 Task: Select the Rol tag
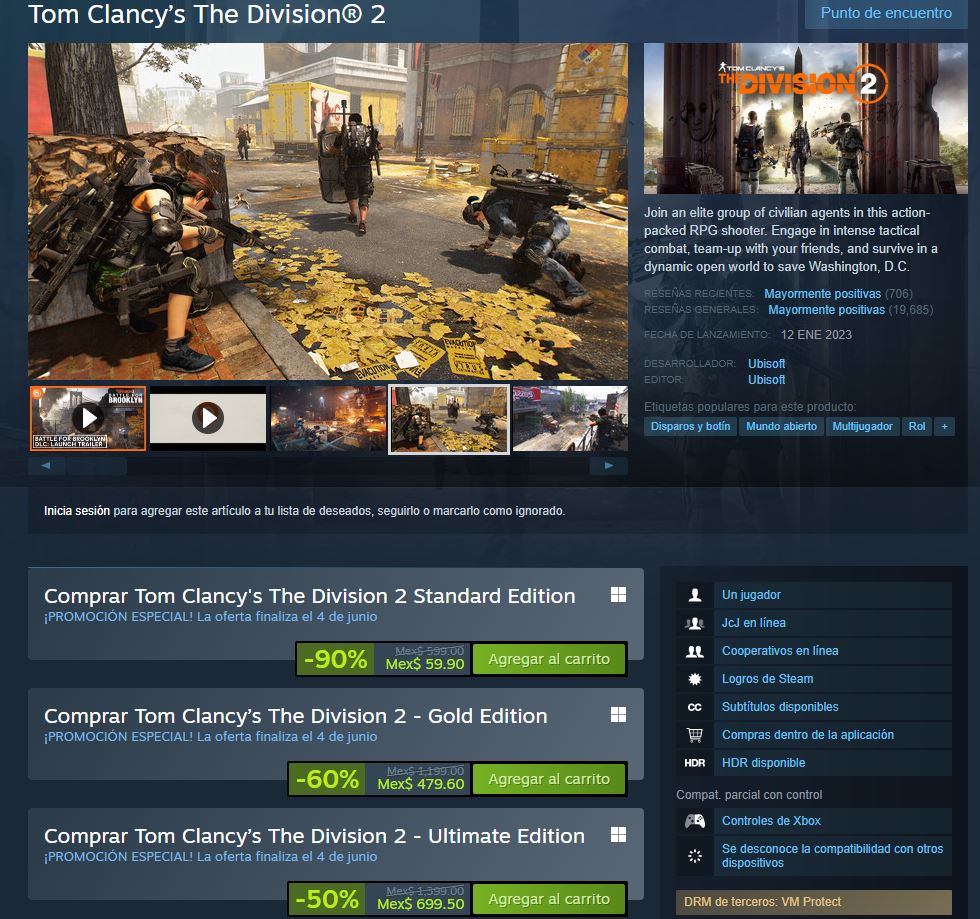pos(916,426)
